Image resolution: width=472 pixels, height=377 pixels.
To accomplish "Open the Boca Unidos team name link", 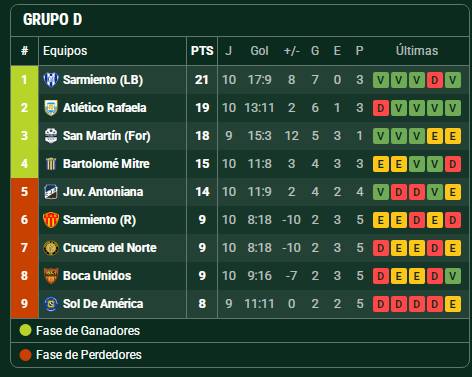I will [97, 276].
